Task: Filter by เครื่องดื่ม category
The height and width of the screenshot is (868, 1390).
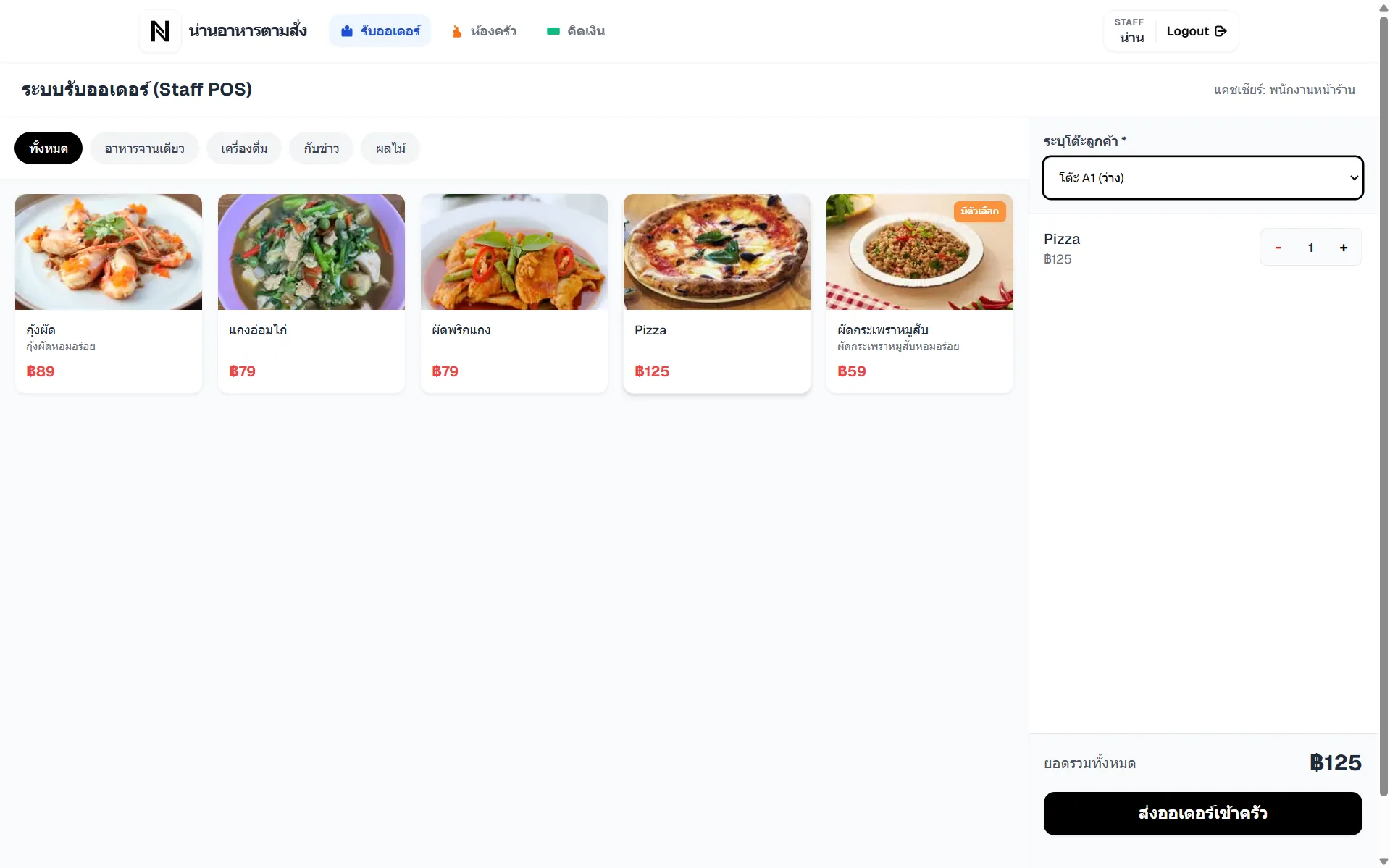Action: (244, 148)
